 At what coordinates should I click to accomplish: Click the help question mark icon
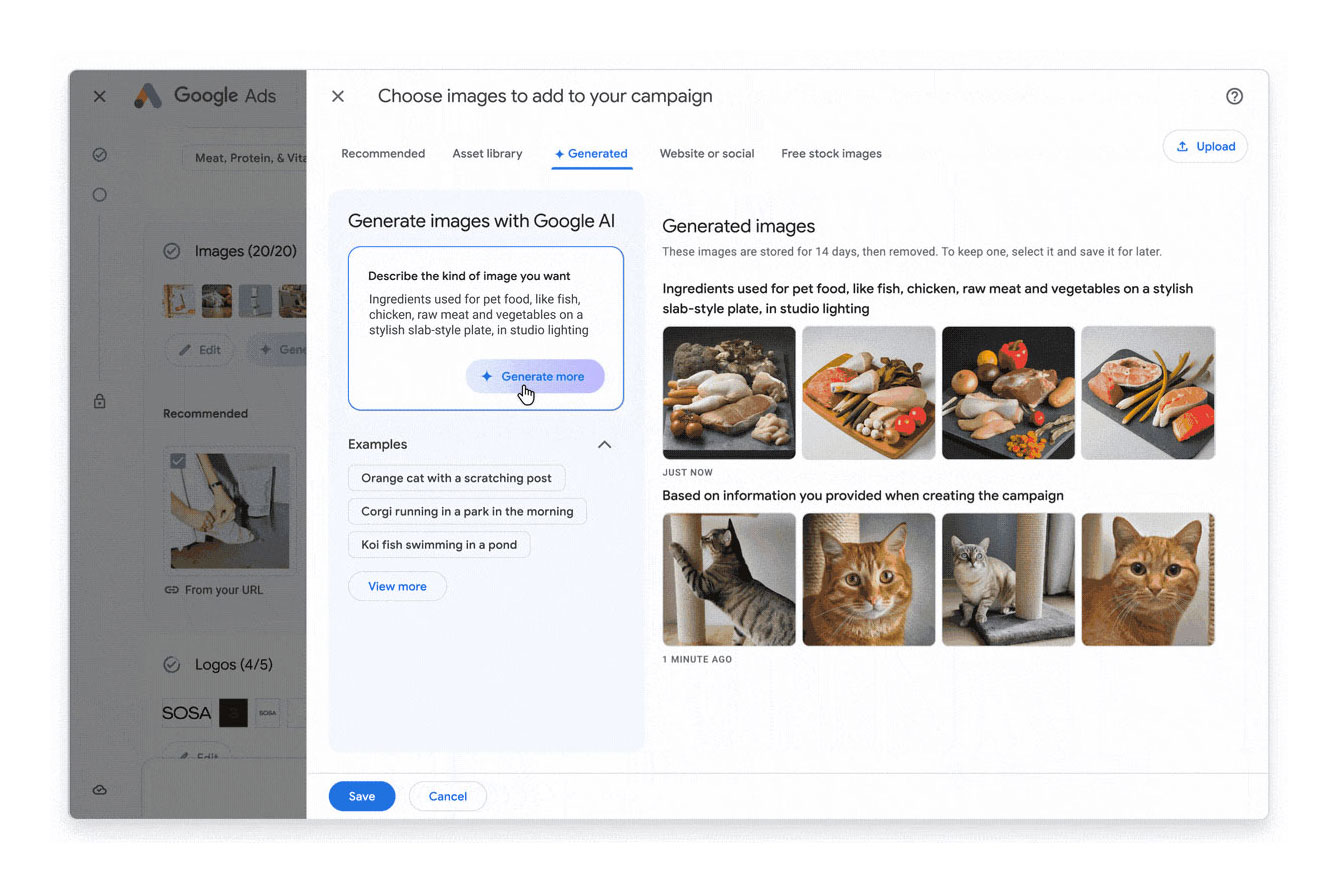coord(1233,96)
